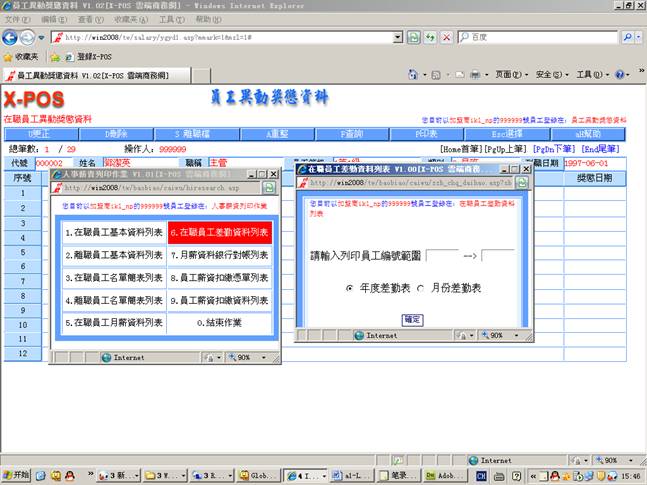
Task: Expand the 工具(O) dropdown menu
Action: click(591, 75)
